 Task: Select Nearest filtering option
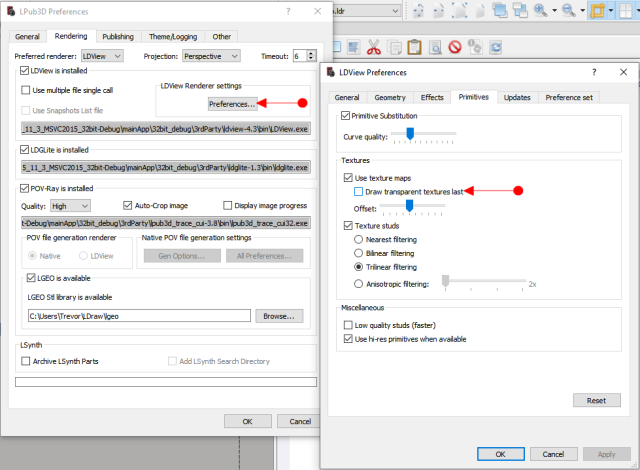pos(358,239)
